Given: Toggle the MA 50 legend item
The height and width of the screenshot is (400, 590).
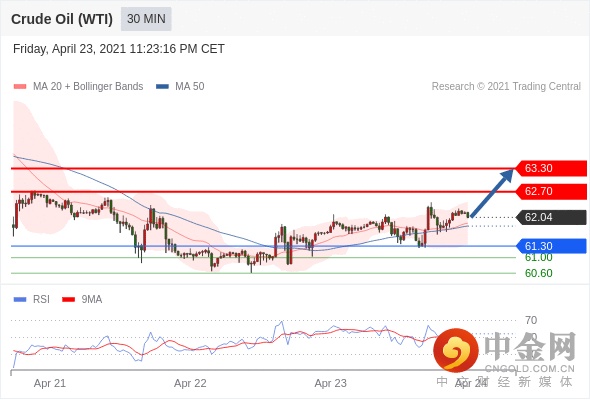Looking at the screenshot, I should [180, 87].
